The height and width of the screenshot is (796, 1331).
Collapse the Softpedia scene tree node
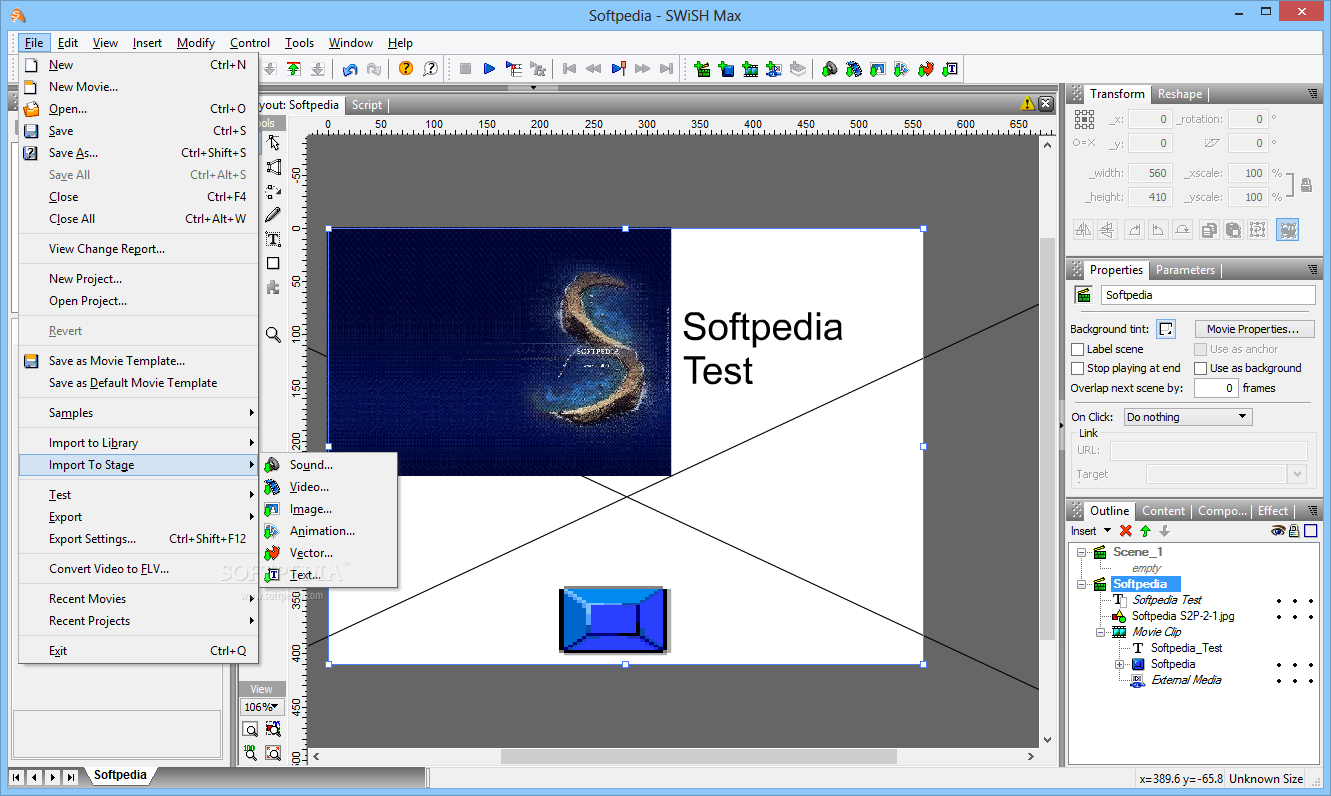1081,584
